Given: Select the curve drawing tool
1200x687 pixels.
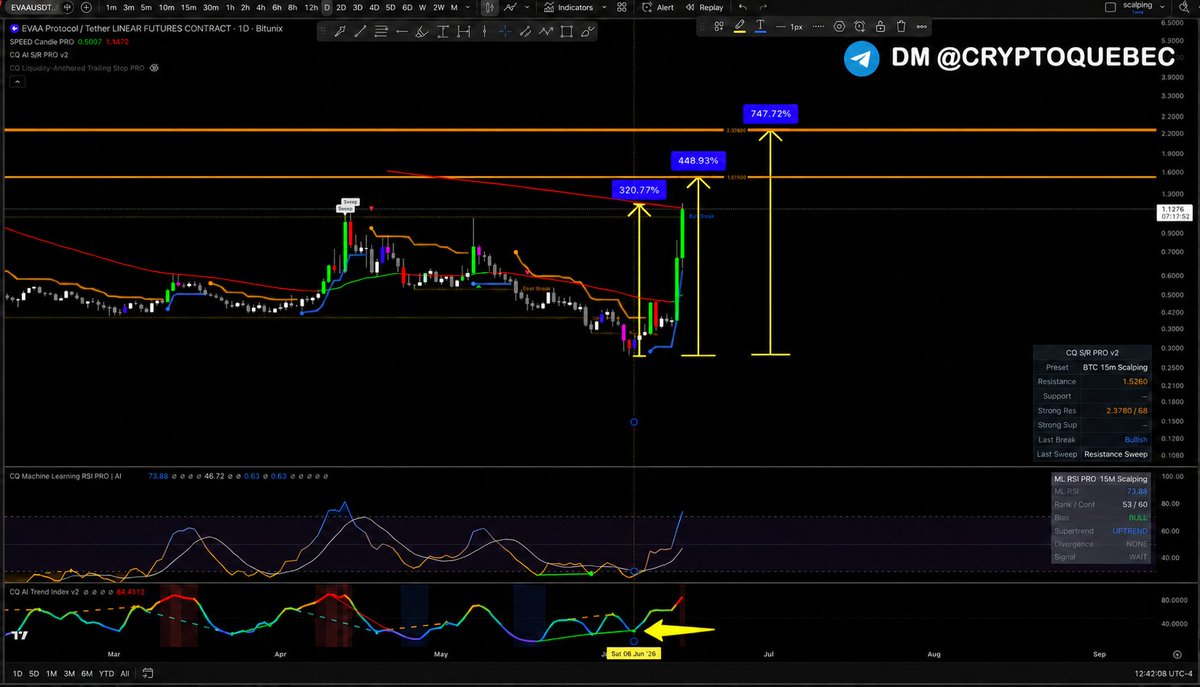Looking at the screenshot, I should 586,32.
